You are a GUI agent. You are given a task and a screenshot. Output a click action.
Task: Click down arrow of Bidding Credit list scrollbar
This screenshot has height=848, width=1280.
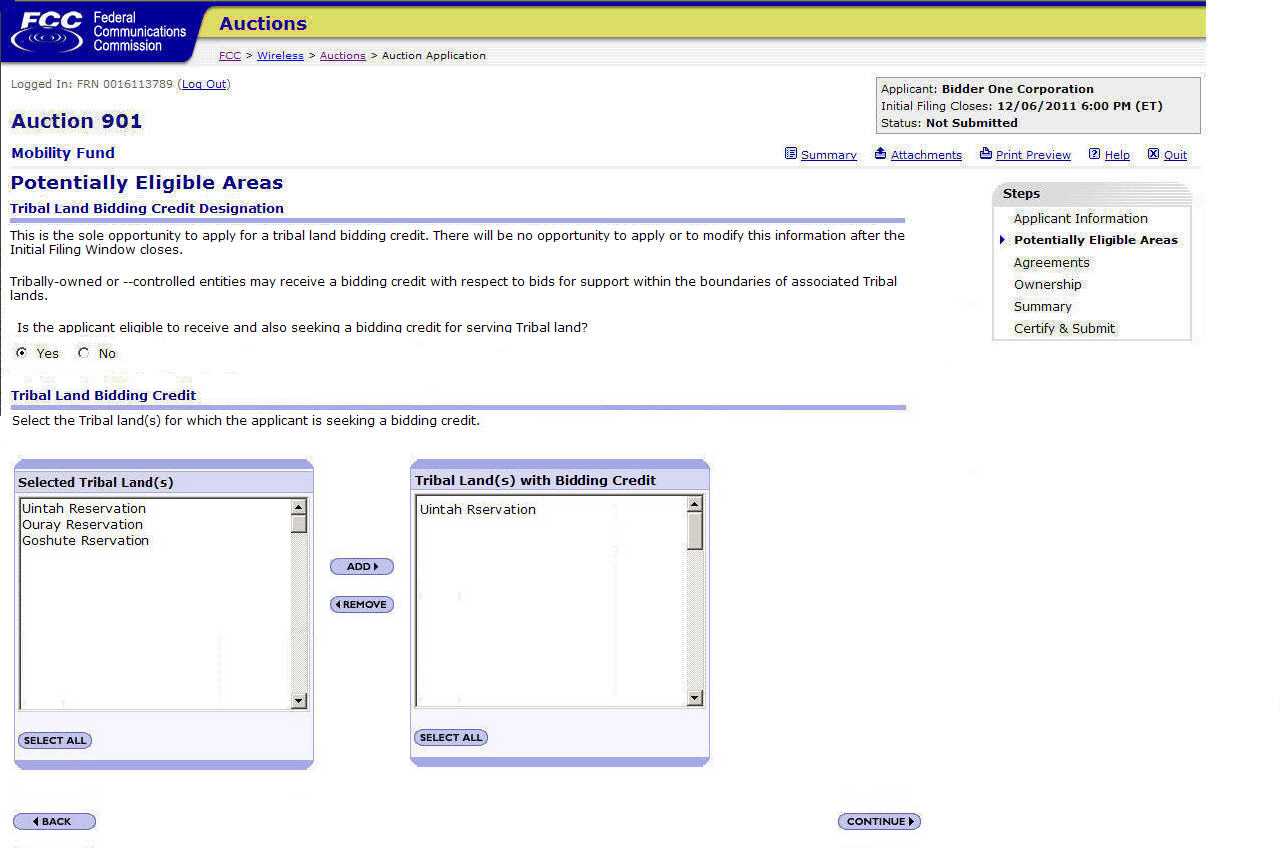[x=695, y=698]
